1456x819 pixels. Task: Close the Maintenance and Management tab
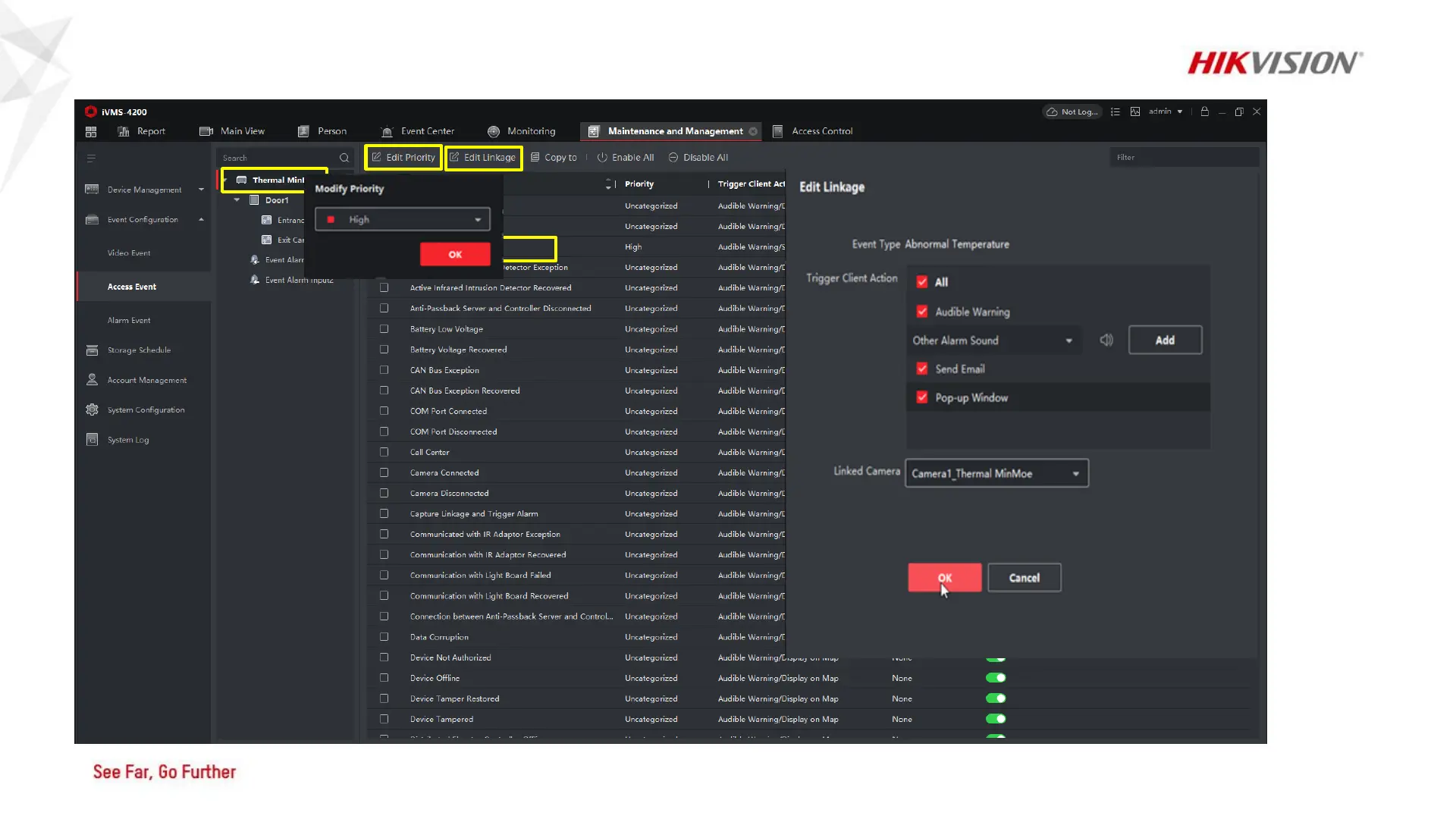point(753,132)
